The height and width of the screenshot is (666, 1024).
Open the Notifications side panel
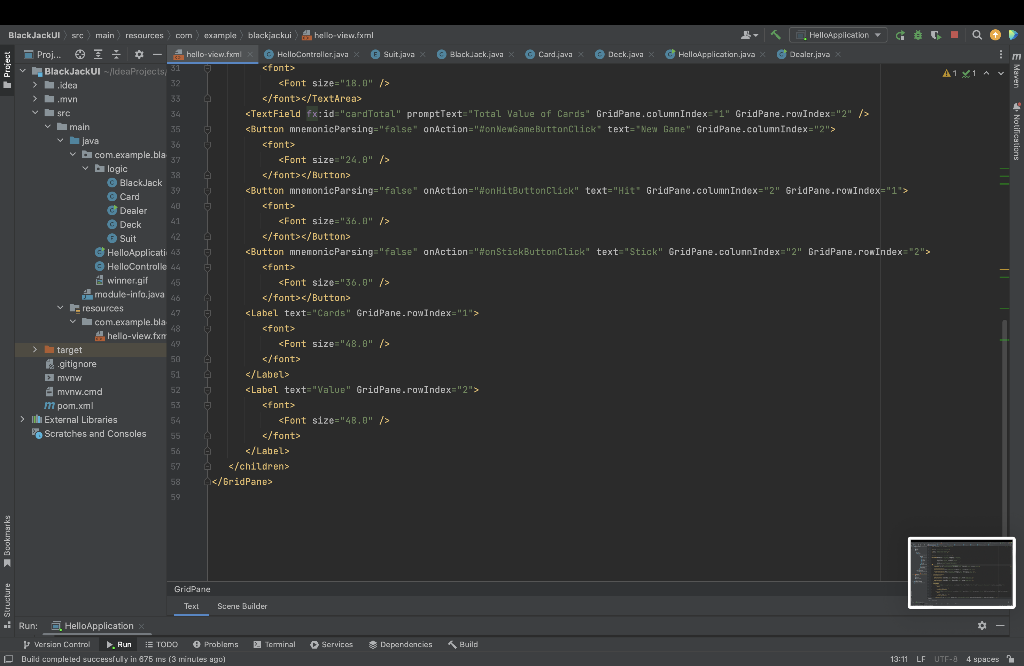click(x=1016, y=131)
